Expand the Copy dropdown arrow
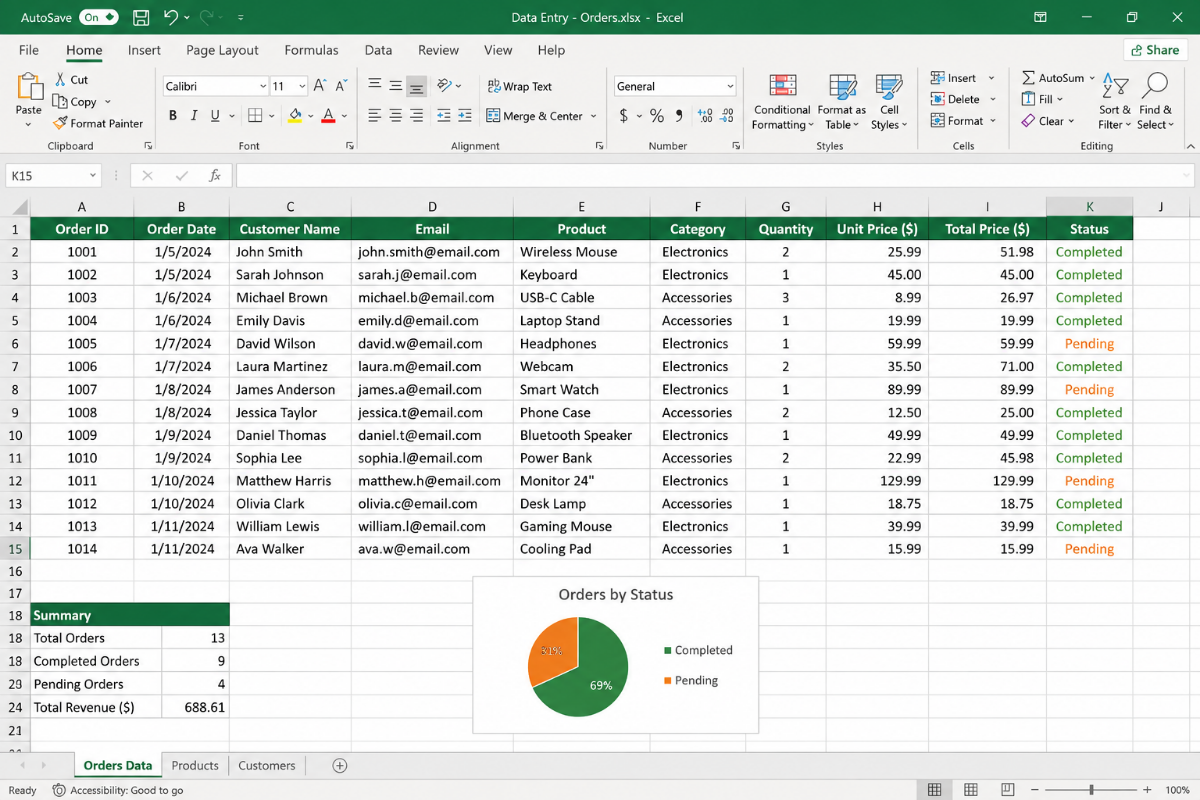This screenshot has width=1200, height=800. click(107, 102)
